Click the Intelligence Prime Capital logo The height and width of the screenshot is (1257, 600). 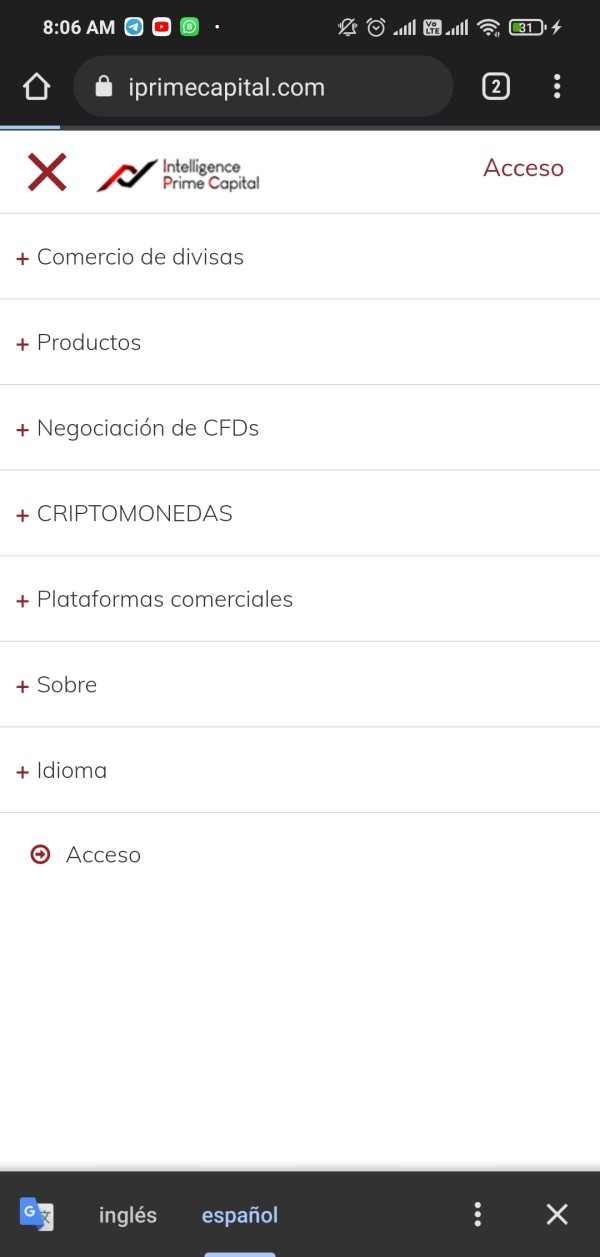pyautogui.click(x=178, y=174)
